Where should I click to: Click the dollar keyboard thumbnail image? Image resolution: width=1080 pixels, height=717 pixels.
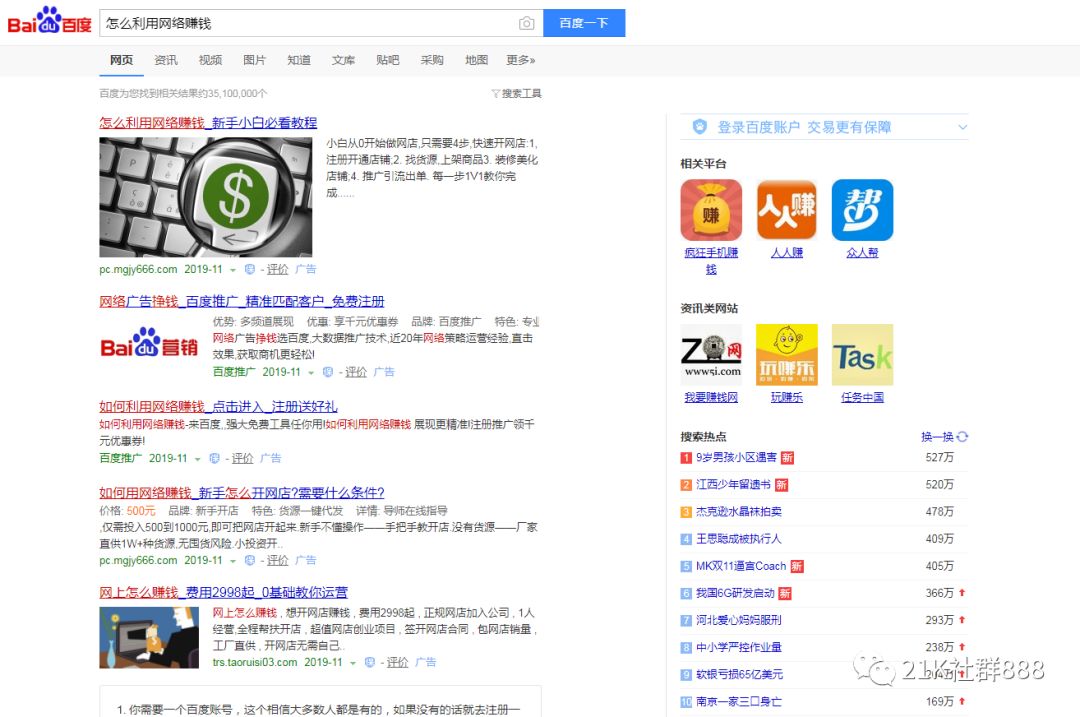coord(205,197)
